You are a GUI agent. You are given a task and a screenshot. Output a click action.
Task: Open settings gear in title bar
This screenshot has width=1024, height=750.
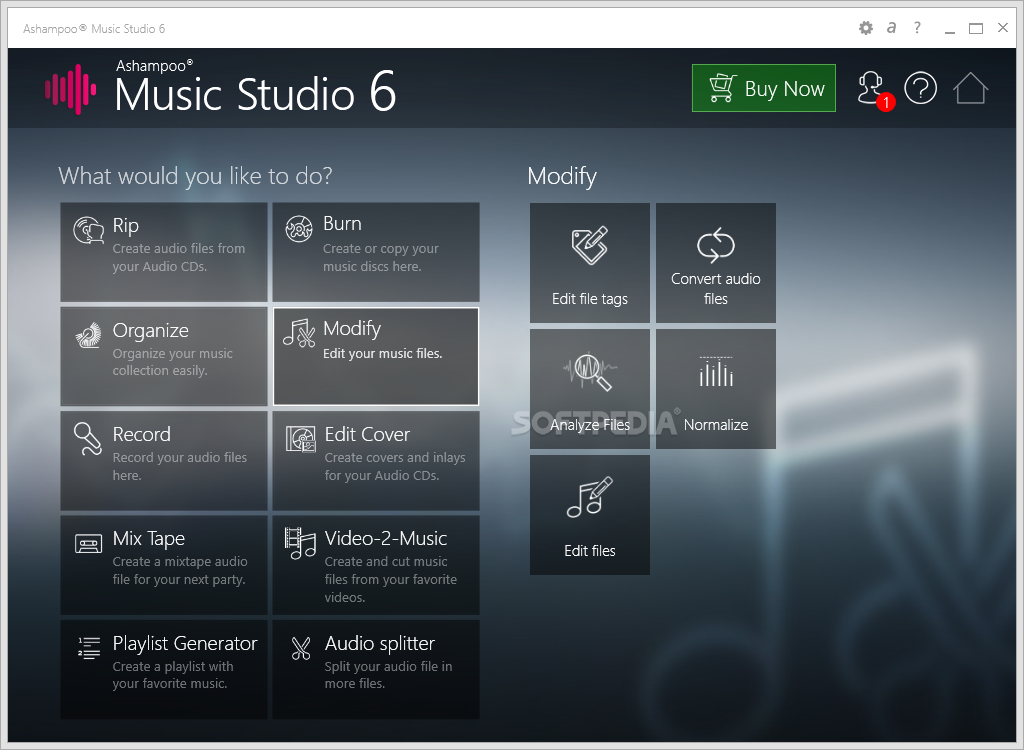[x=865, y=28]
